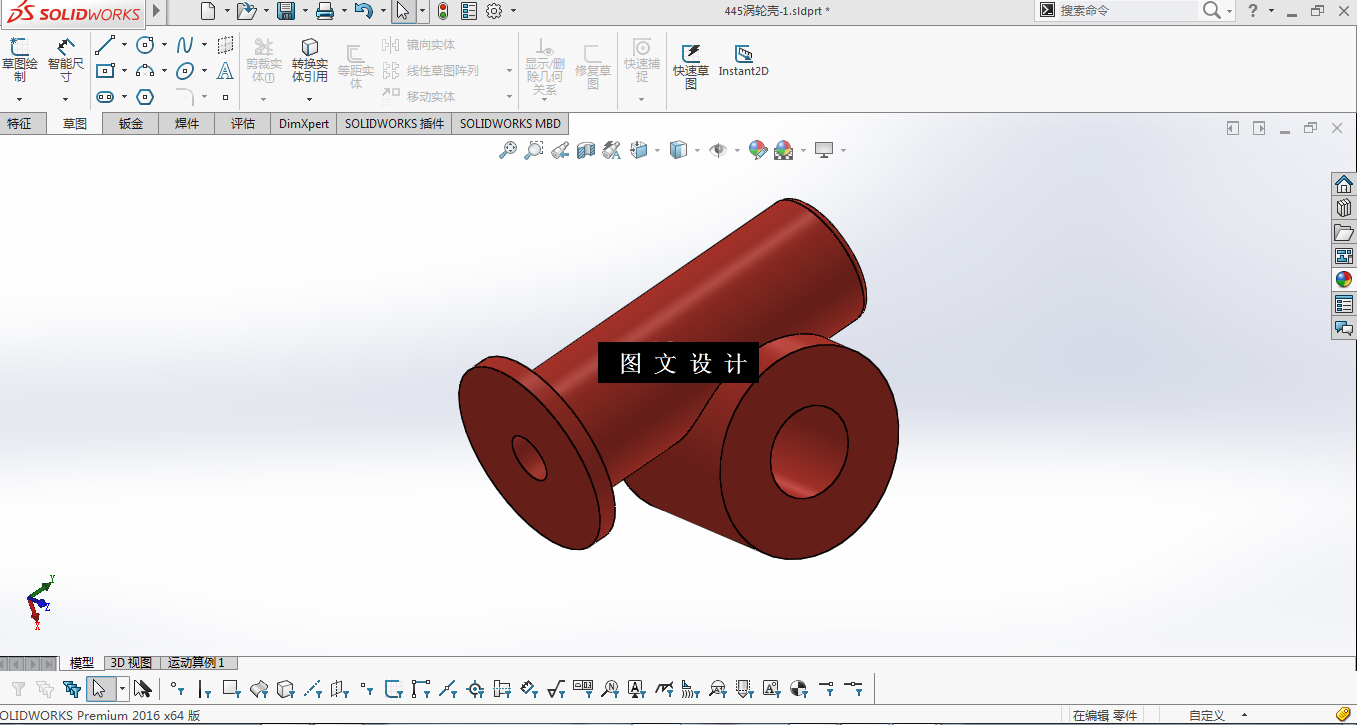Toggle Instant2D mode
This screenshot has height=725, width=1357.
pos(743,61)
